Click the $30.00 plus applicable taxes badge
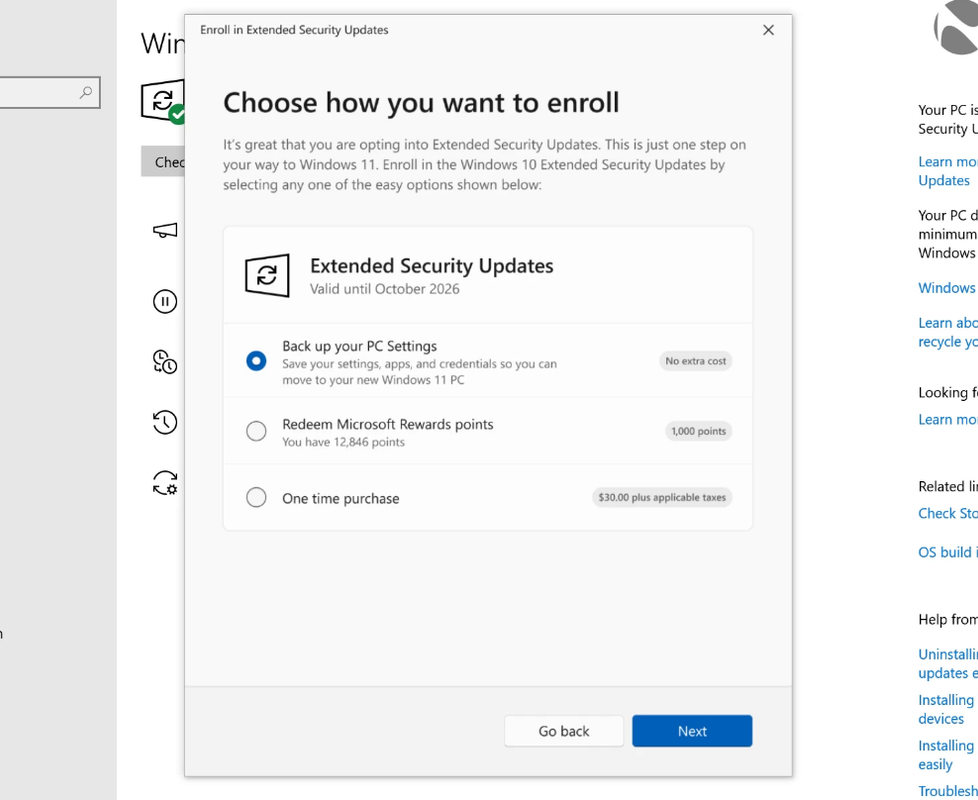The height and width of the screenshot is (800, 978). coord(662,498)
